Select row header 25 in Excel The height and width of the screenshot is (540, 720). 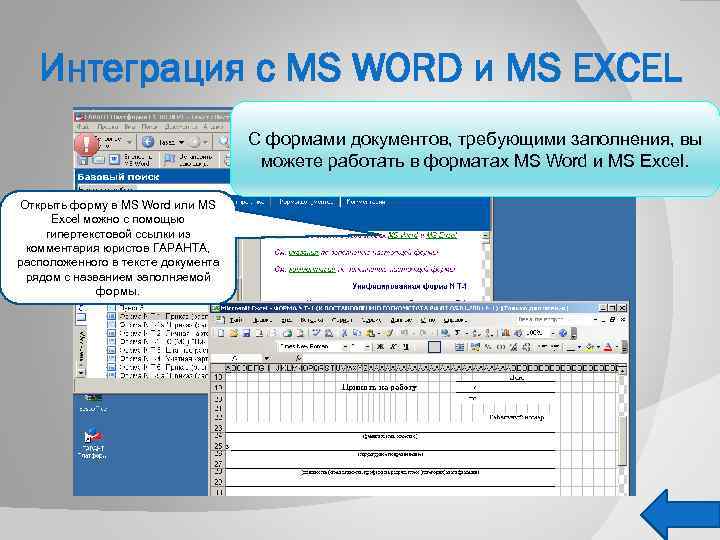click(x=218, y=445)
